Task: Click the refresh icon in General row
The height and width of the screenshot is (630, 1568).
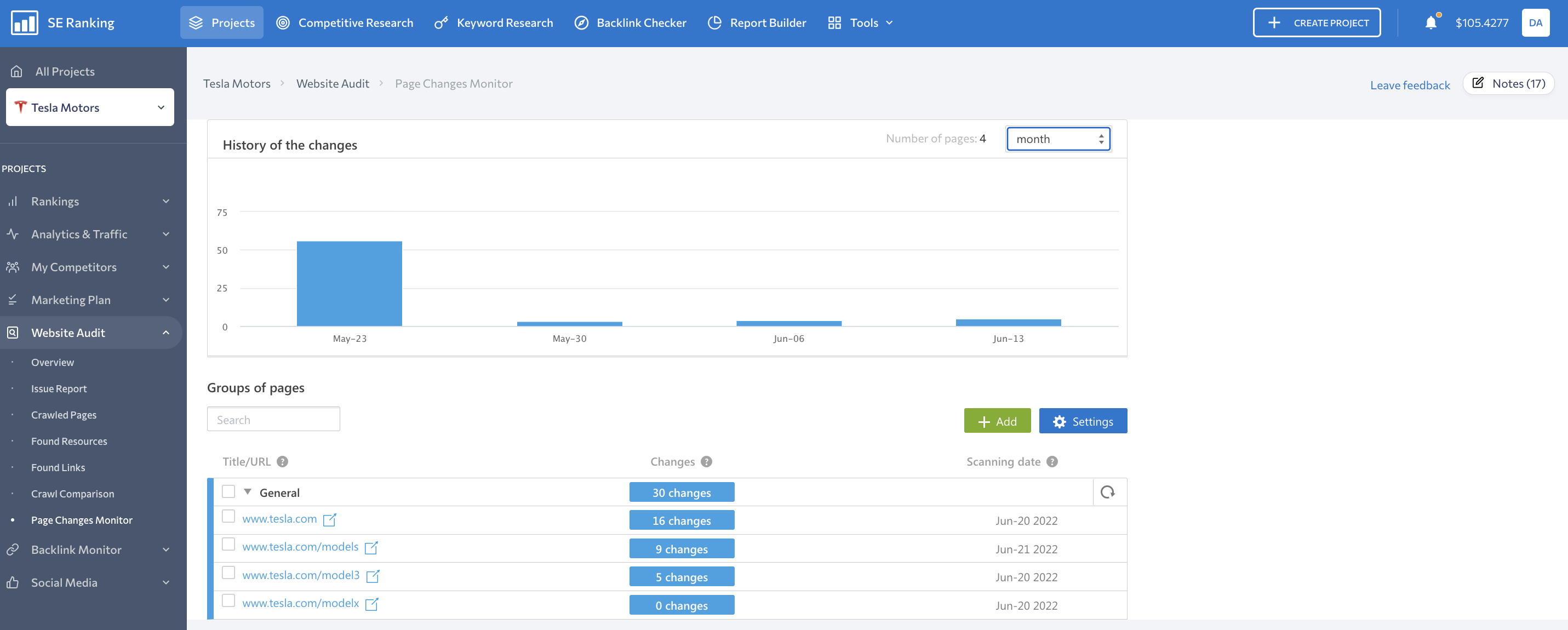Action: pyautogui.click(x=1107, y=492)
